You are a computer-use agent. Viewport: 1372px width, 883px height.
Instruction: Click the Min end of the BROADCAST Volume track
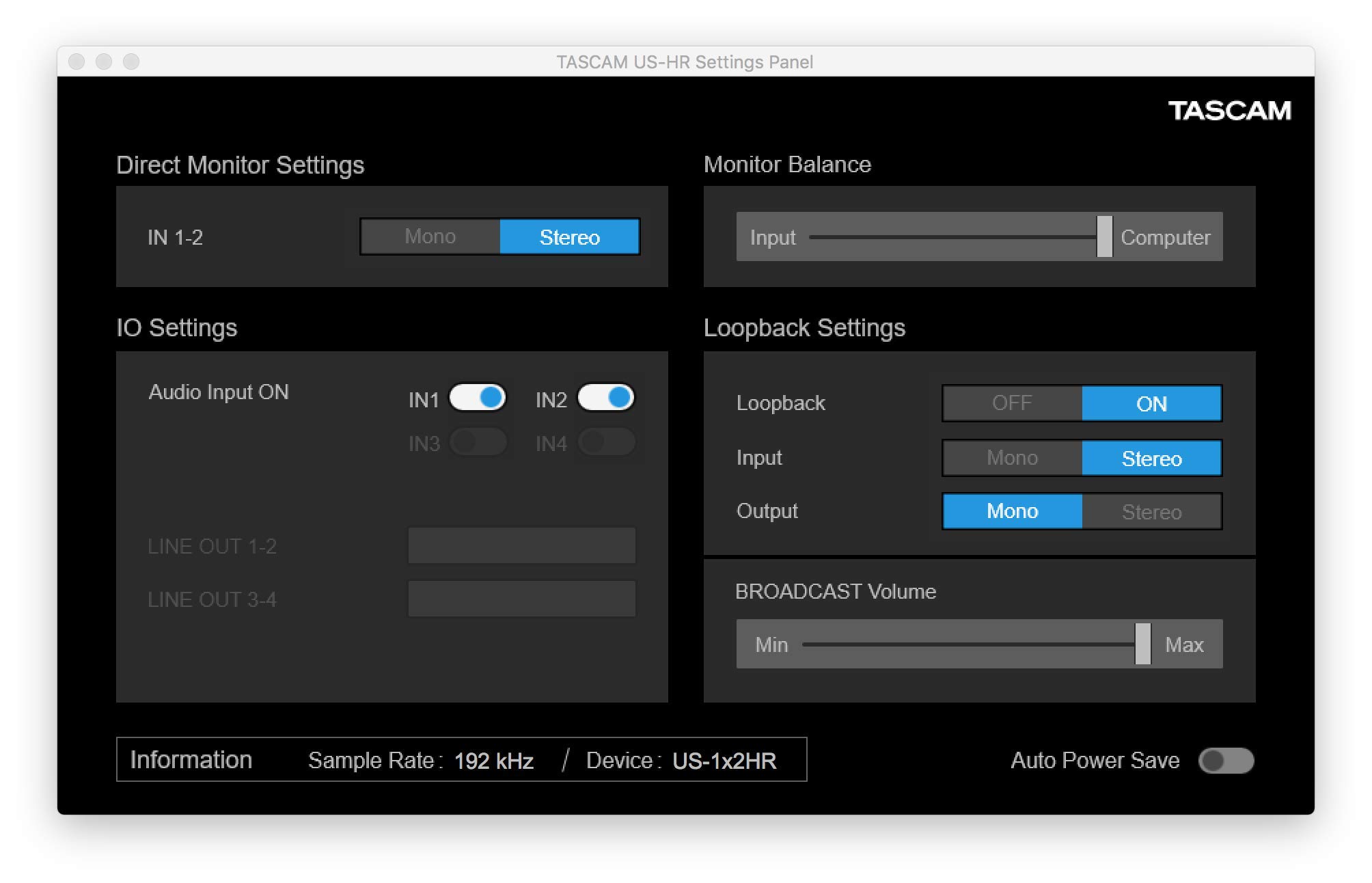808,644
